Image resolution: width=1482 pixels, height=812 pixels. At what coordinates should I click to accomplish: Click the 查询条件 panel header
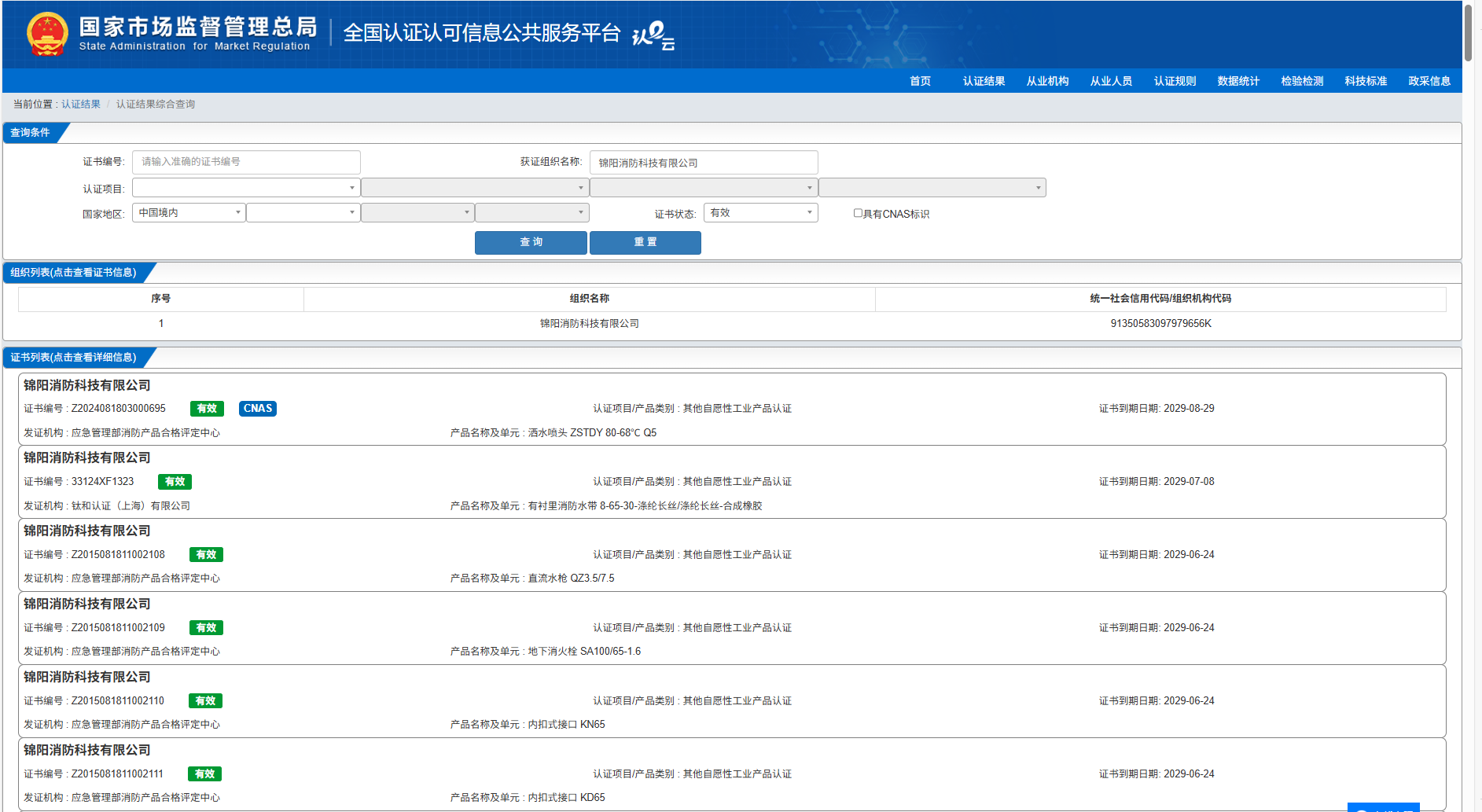(x=30, y=133)
